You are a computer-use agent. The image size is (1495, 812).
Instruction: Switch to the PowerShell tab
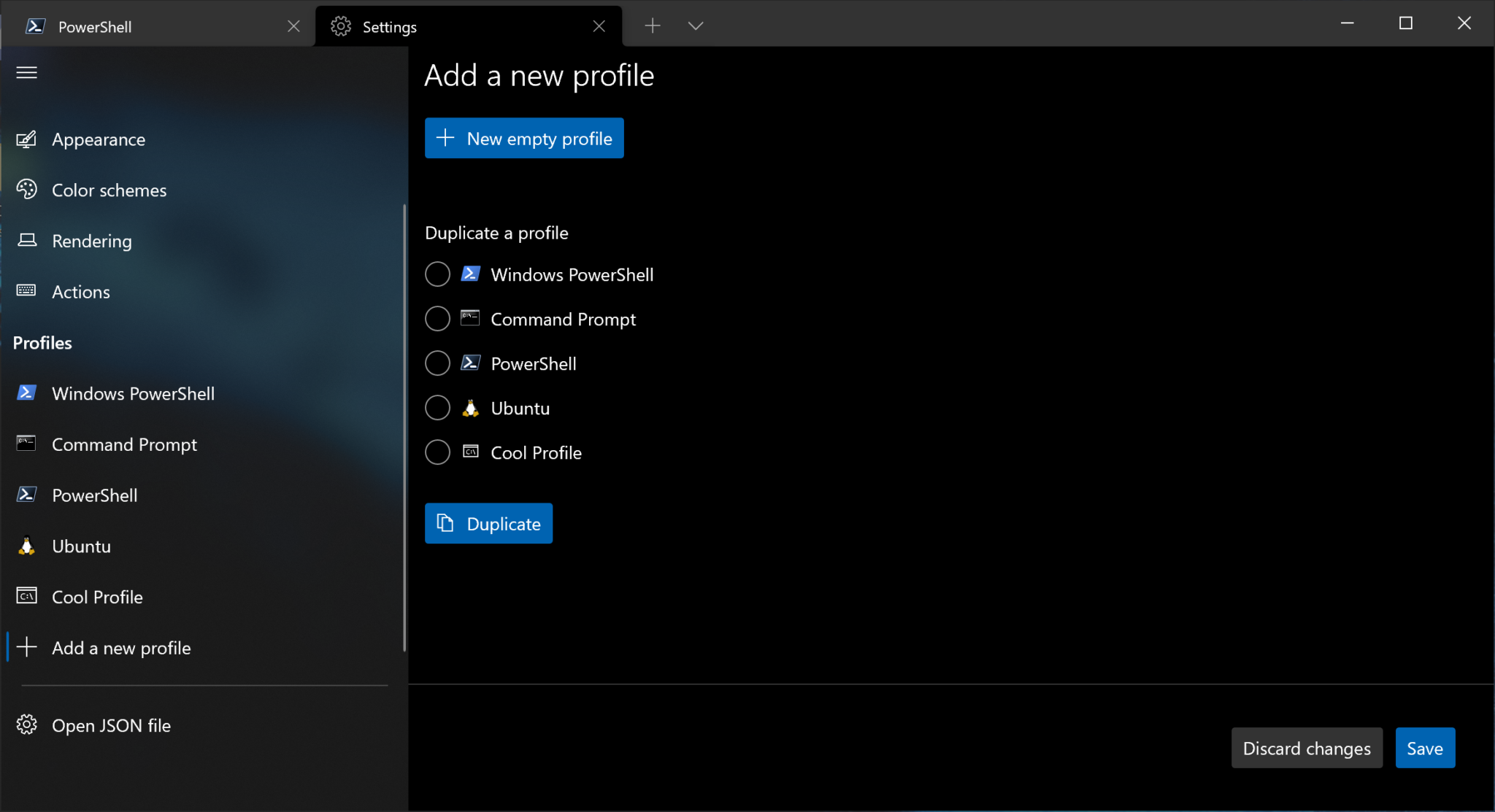point(95,26)
